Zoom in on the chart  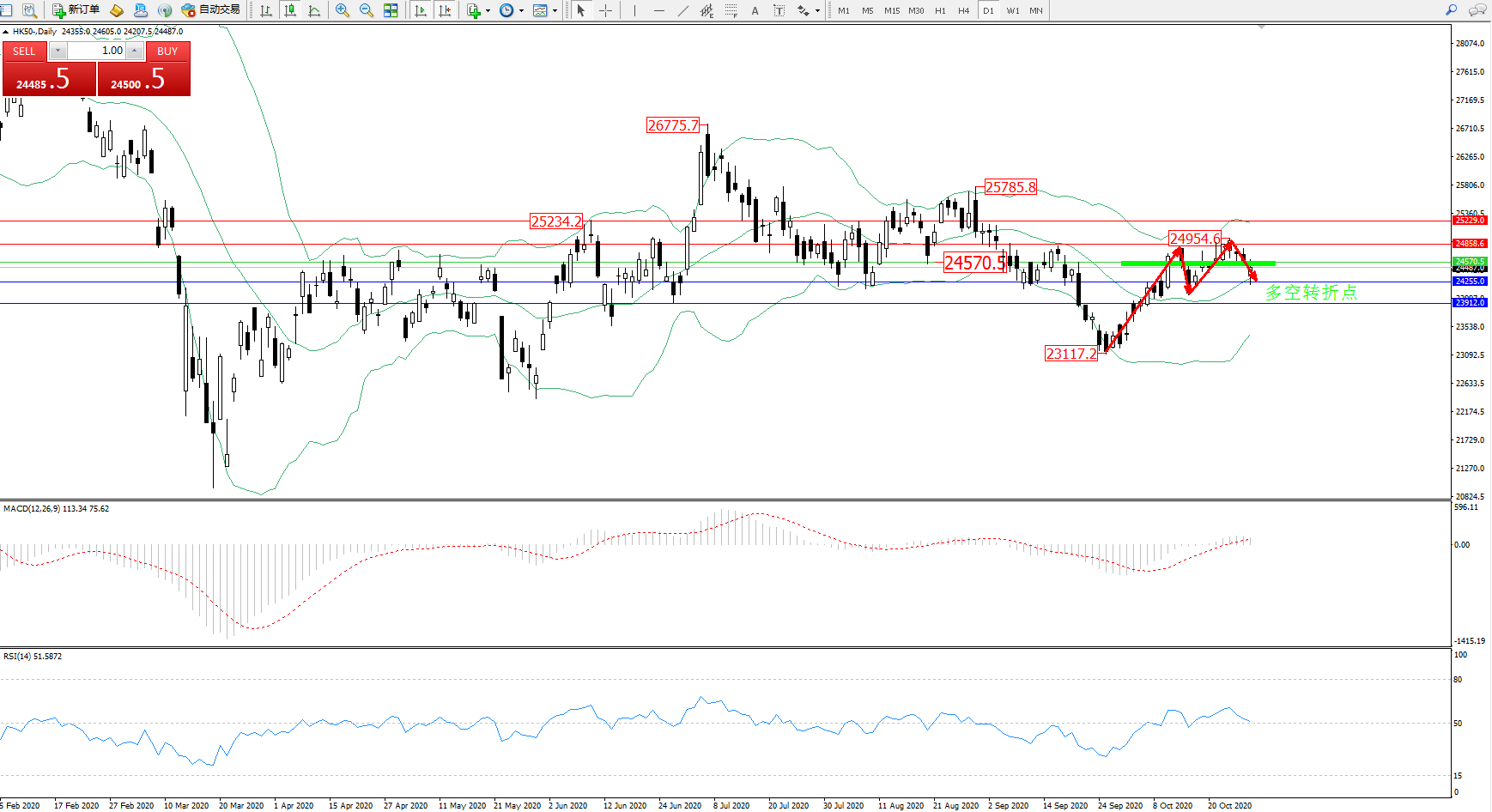(343, 10)
